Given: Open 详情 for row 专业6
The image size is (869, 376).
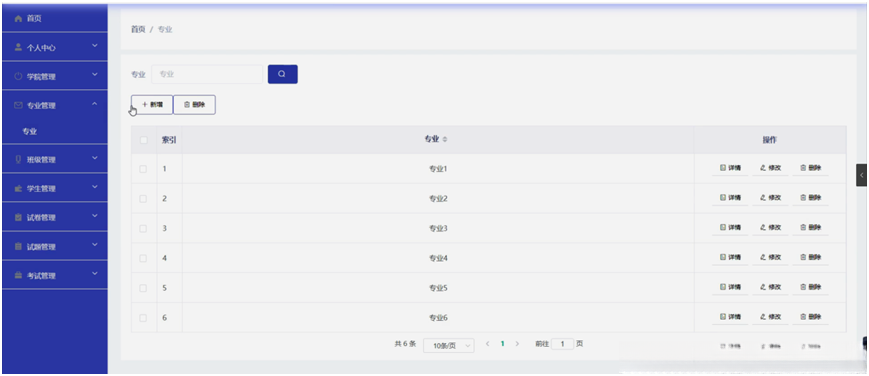Looking at the screenshot, I should click(730, 317).
